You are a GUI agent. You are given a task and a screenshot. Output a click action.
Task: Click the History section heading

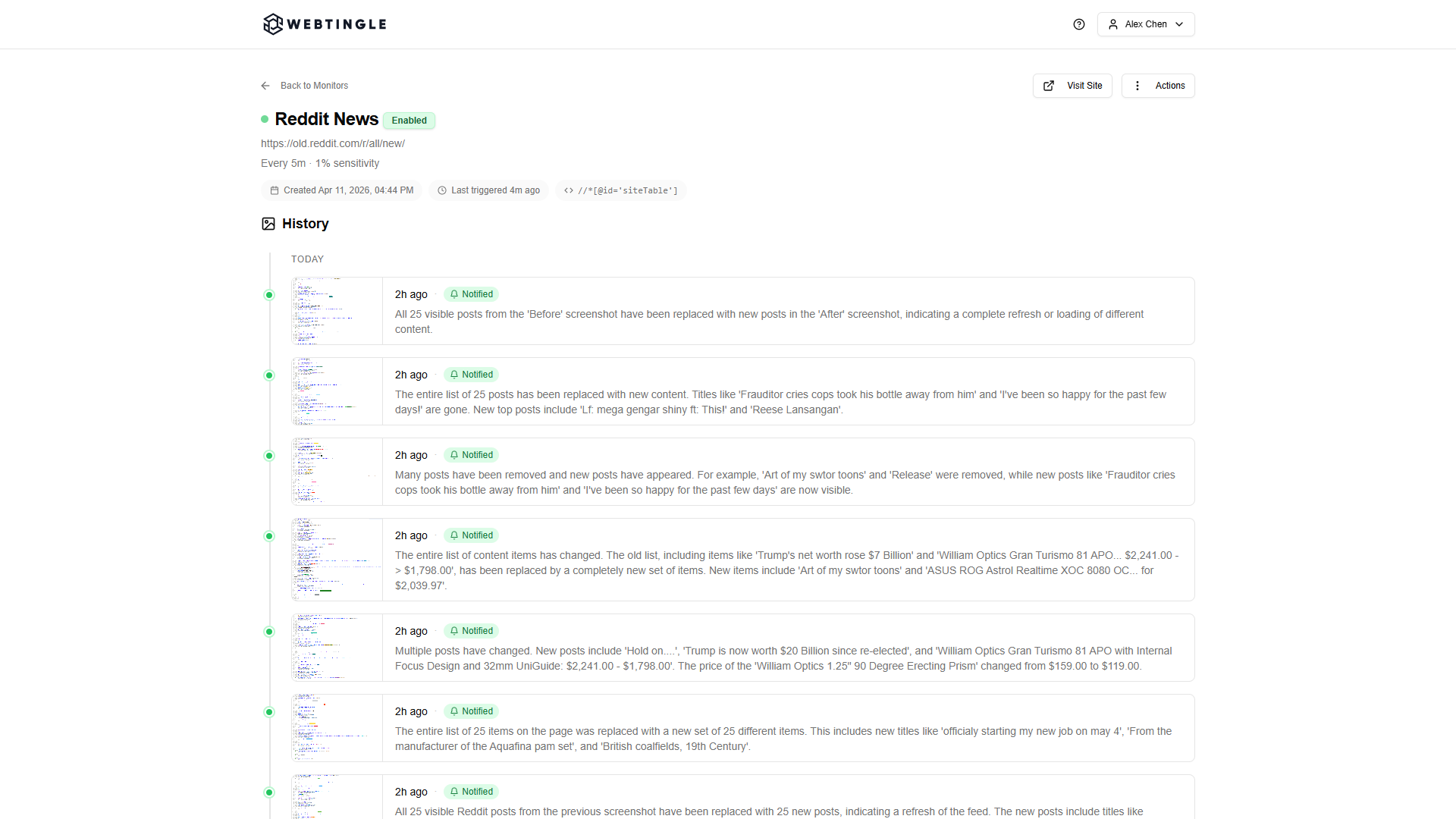[x=305, y=224]
